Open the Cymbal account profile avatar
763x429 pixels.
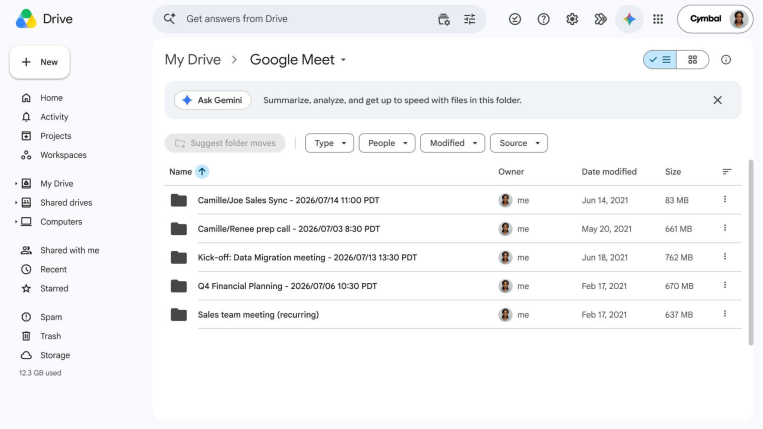coord(739,19)
